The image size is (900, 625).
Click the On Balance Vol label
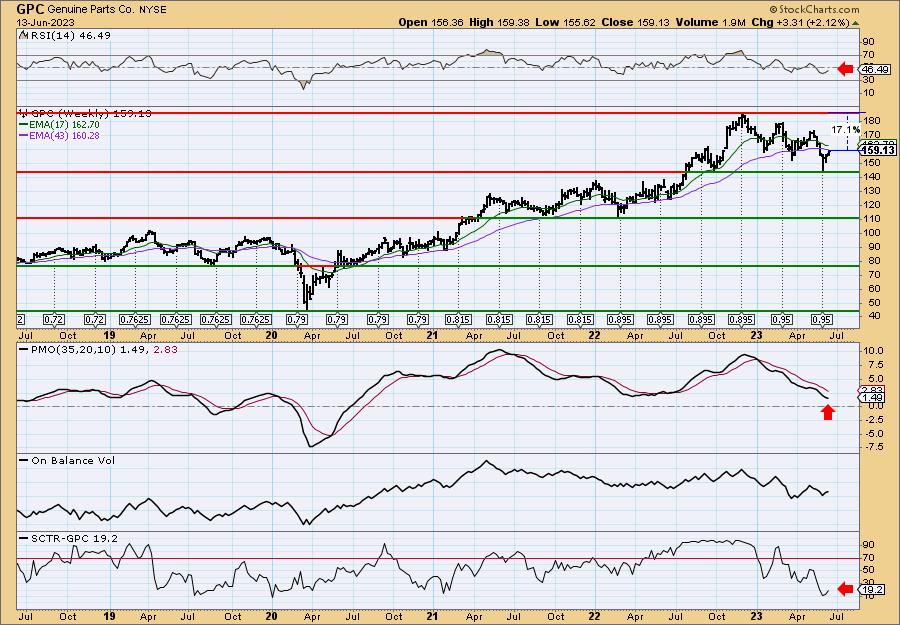tap(67, 460)
